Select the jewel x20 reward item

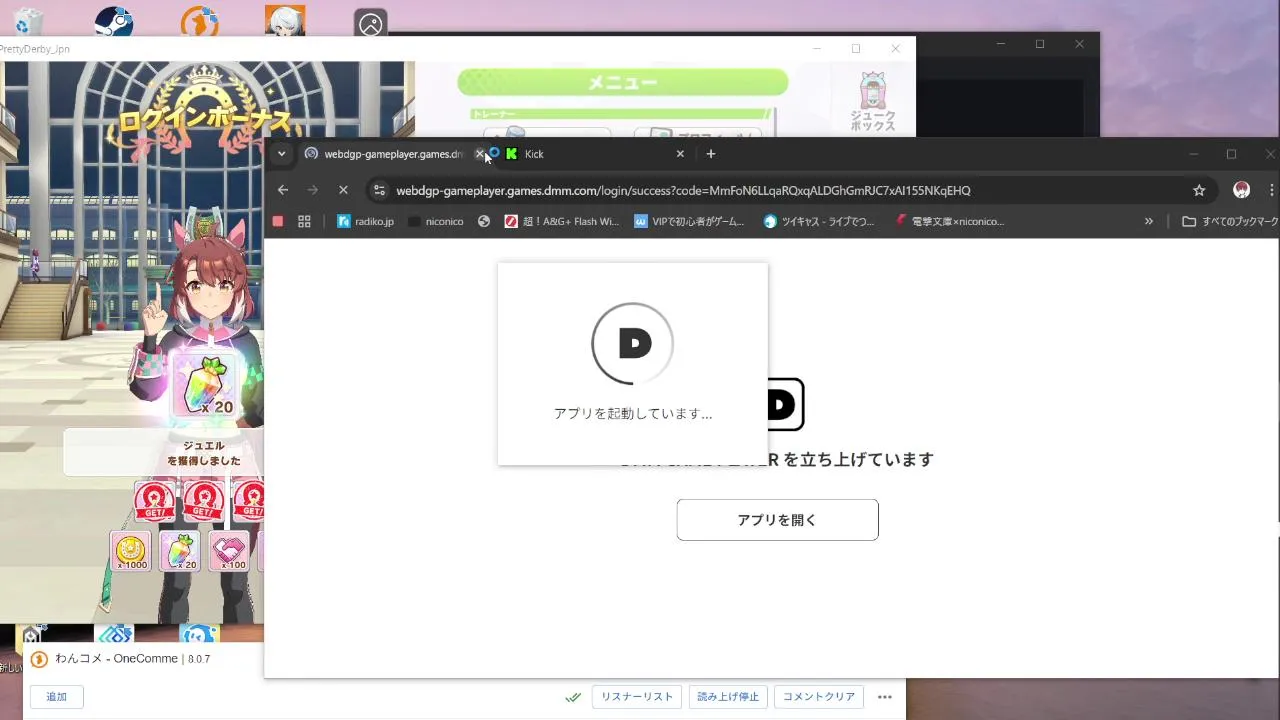pyautogui.click(x=204, y=385)
